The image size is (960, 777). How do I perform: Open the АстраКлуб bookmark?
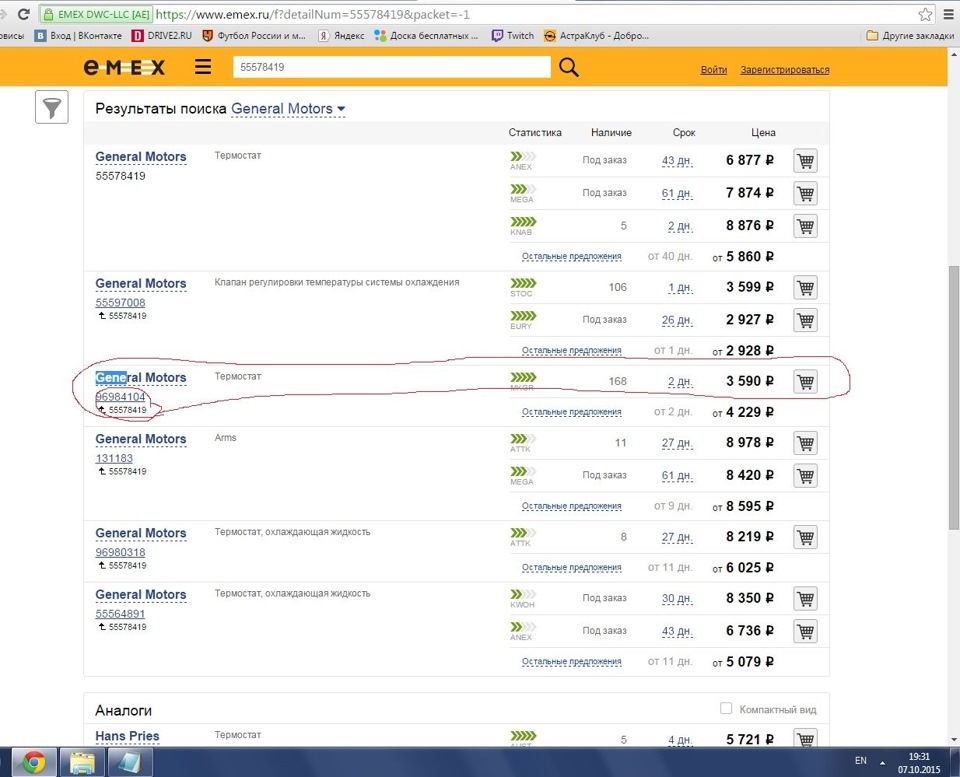(596, 36)
